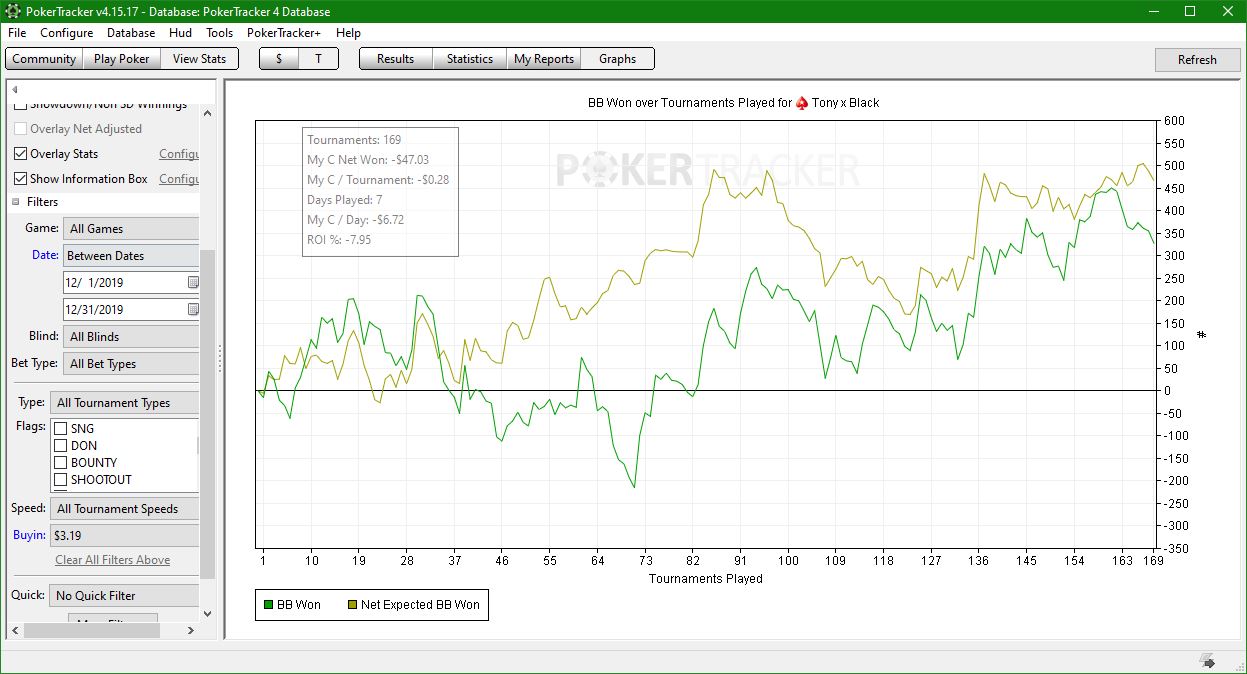The height and width of the screenshot is (674, 1247).
Task: Open the Help menu
Action: 348,33
